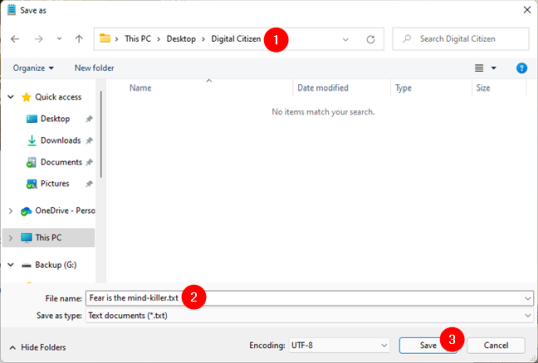Change view with the view icon

[x=479, y=68]
